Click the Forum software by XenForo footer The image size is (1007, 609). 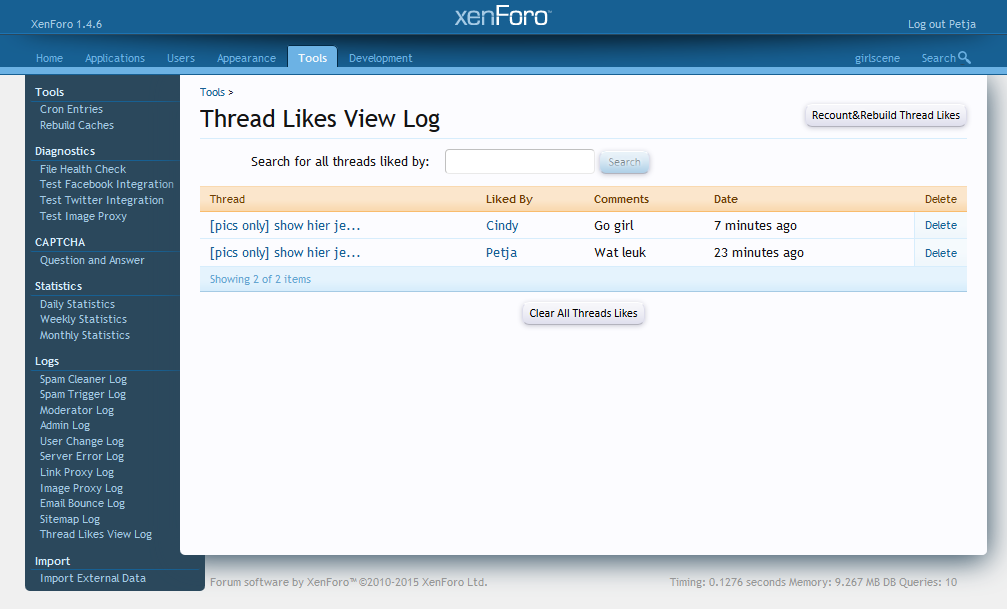[349, 582]
